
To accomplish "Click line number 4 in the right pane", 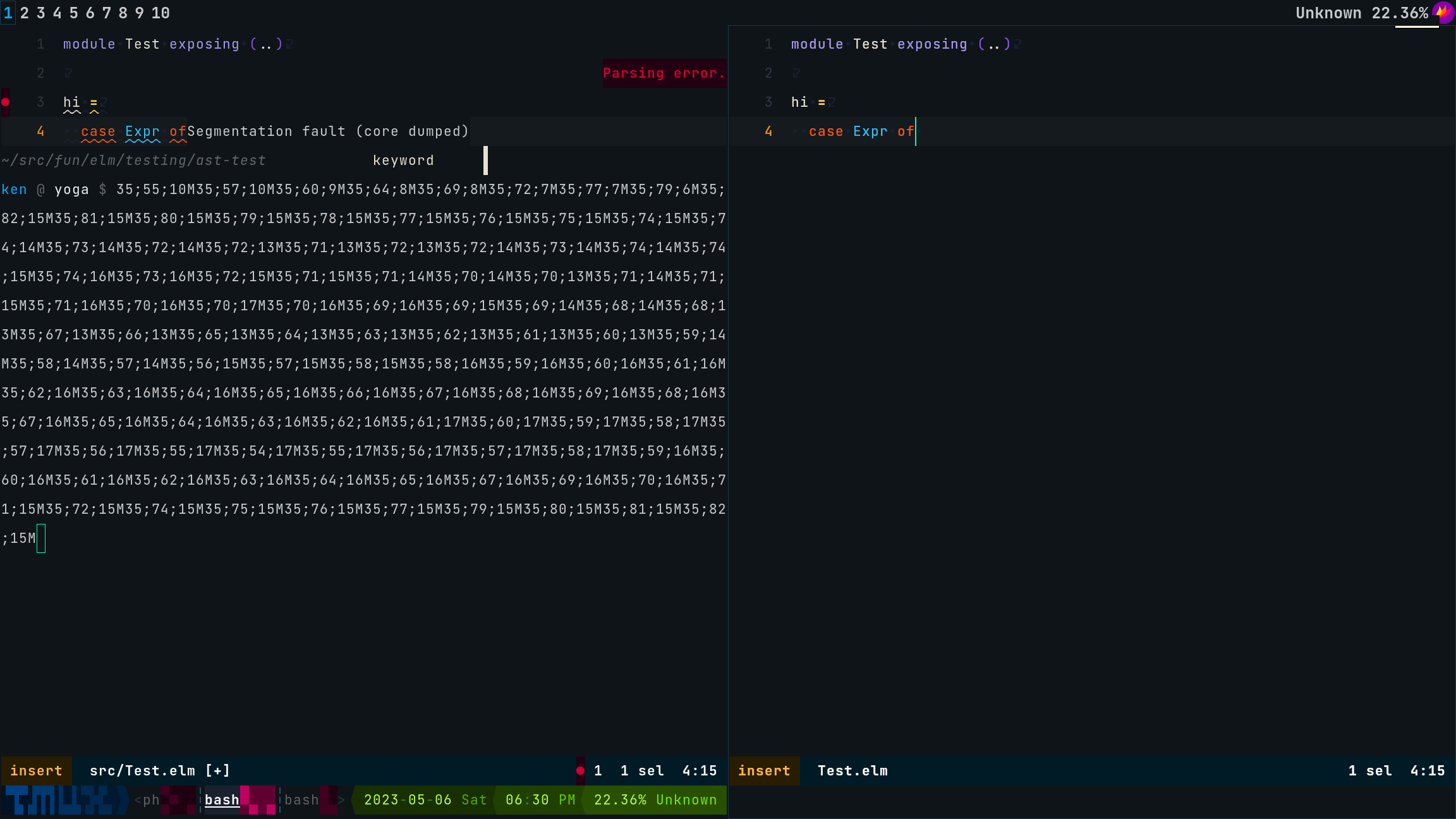I will point(768,131).
